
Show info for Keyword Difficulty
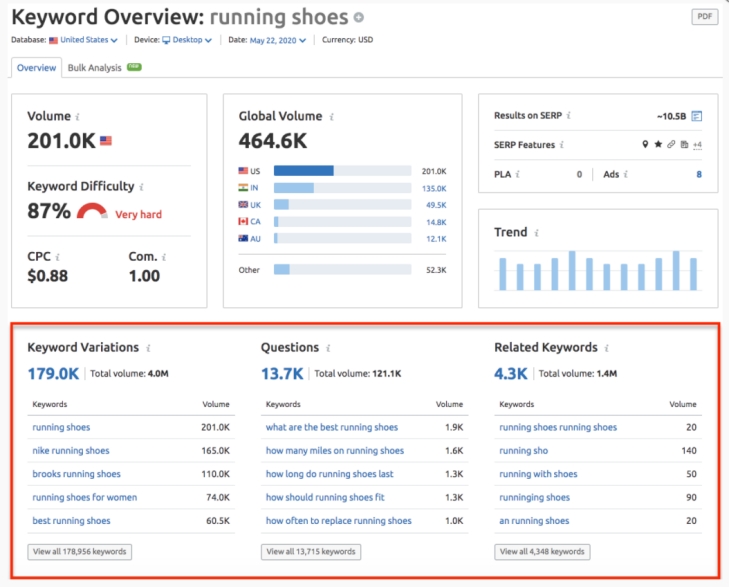pyautogui.click(x=142, y=187)
